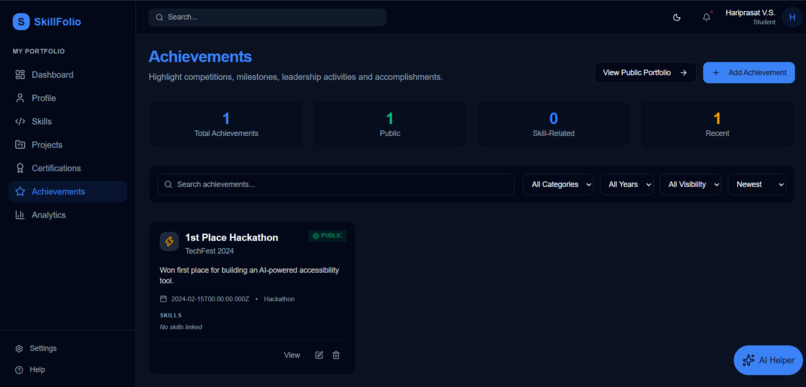Click the Hariprasat V.S. user name
Screen dimensions: 806x387
tap(750, 13)
